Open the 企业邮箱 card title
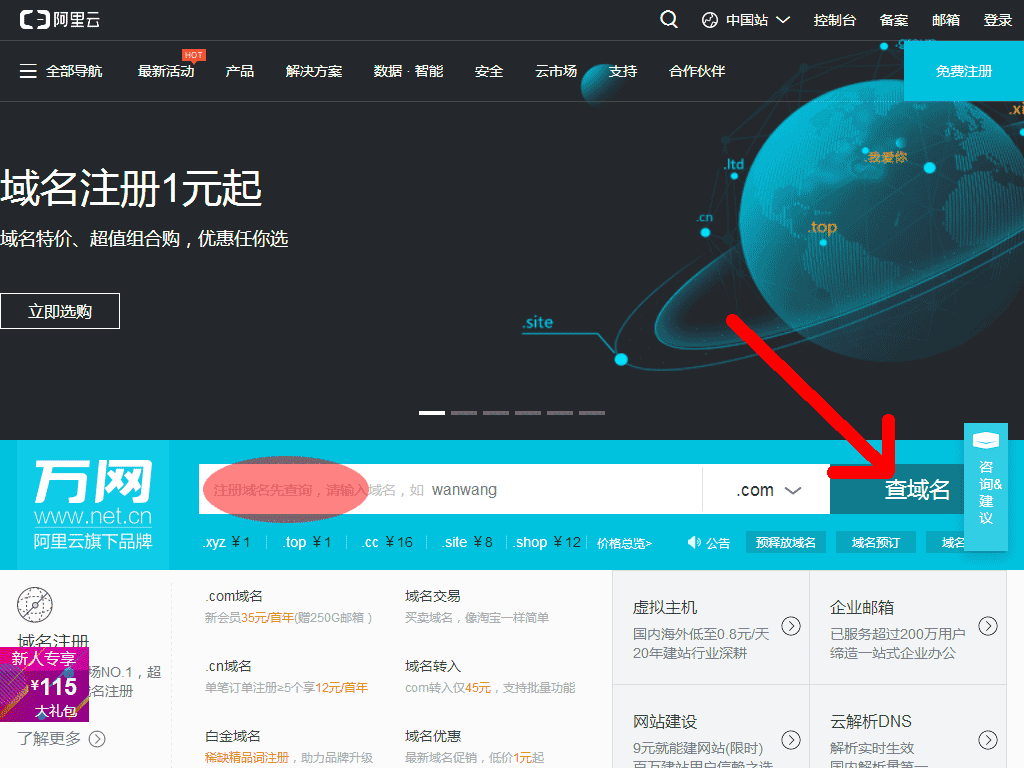The width and height of the screenshot is (1024, 768). (862, 608)
